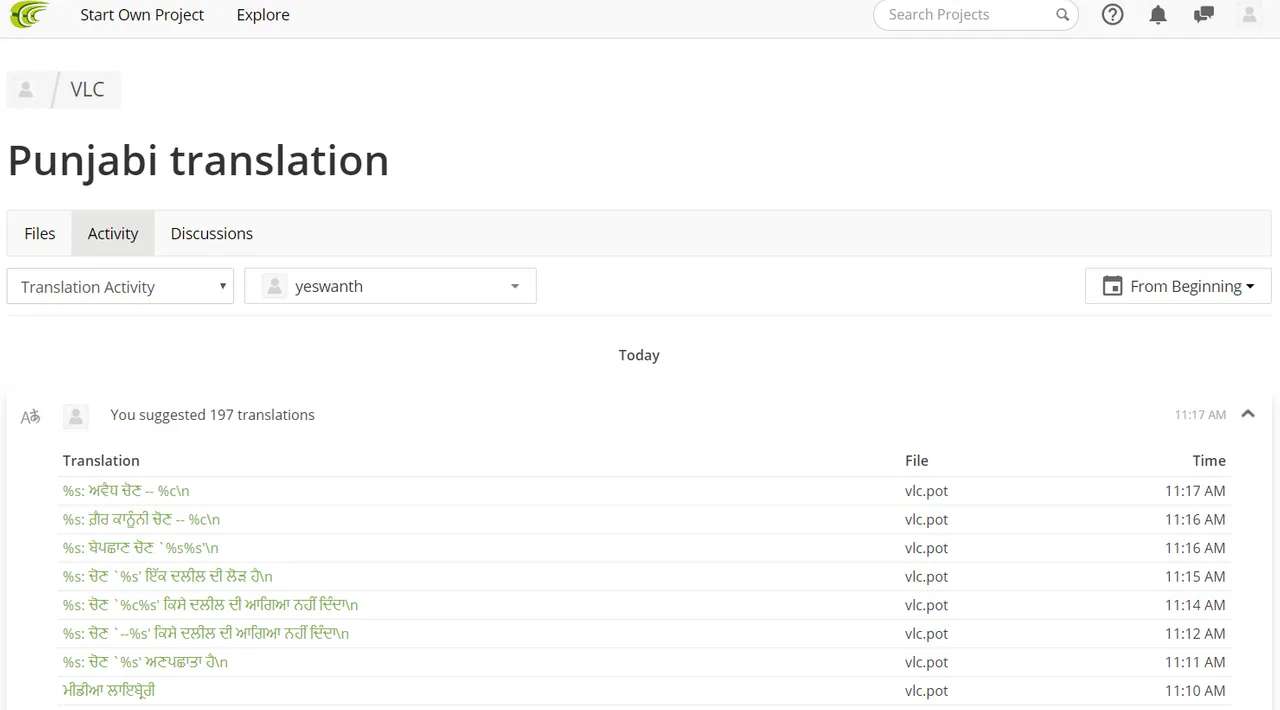Viewport: 1280px width, 710px height.
Task: Click the VLC breadcrumb link
Action: [x=87, y=90]
